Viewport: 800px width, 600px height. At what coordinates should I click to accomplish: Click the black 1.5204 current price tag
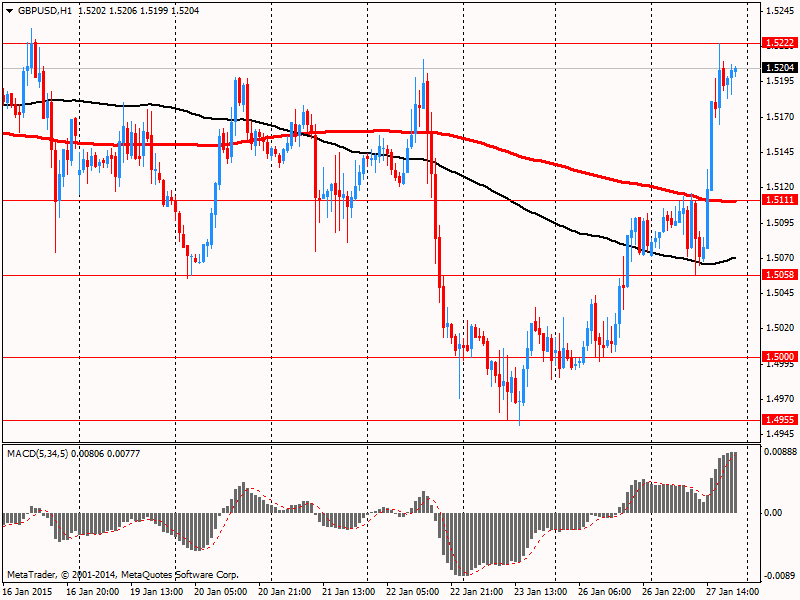click(x=779, y=67)
